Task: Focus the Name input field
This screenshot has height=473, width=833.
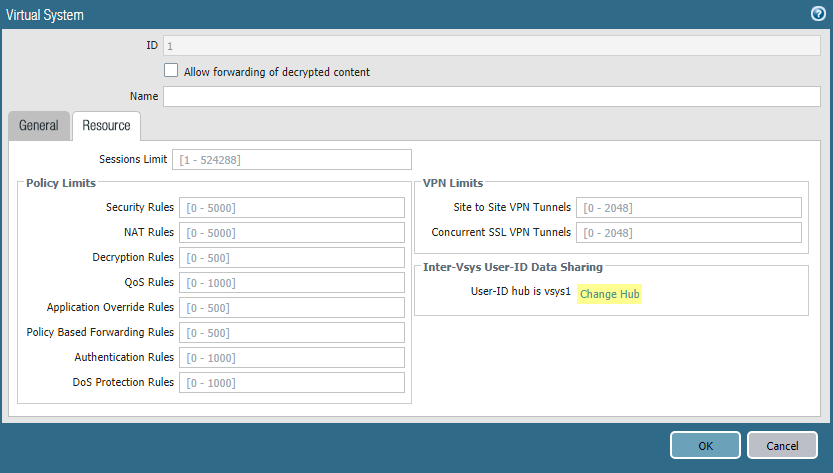Action: pos(491,97)
